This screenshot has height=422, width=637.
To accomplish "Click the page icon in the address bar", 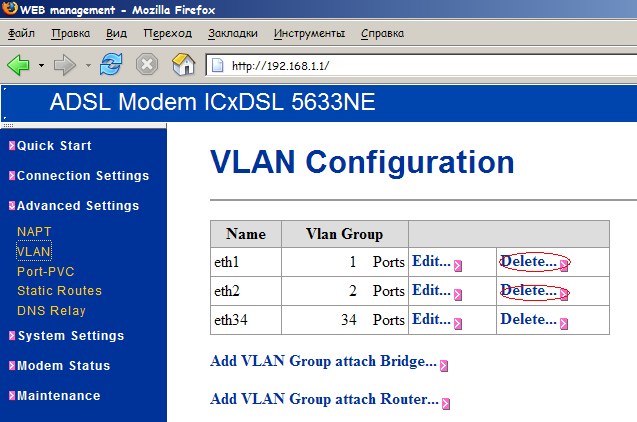I will 218,65.
